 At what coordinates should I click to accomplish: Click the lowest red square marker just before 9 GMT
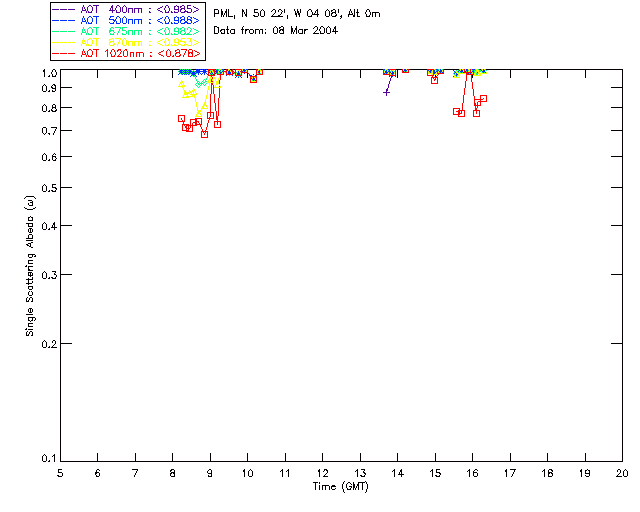tap(204, 134)
